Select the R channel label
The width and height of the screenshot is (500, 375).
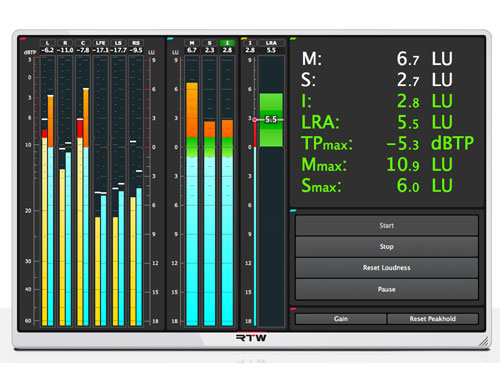[x=65, y=43]
